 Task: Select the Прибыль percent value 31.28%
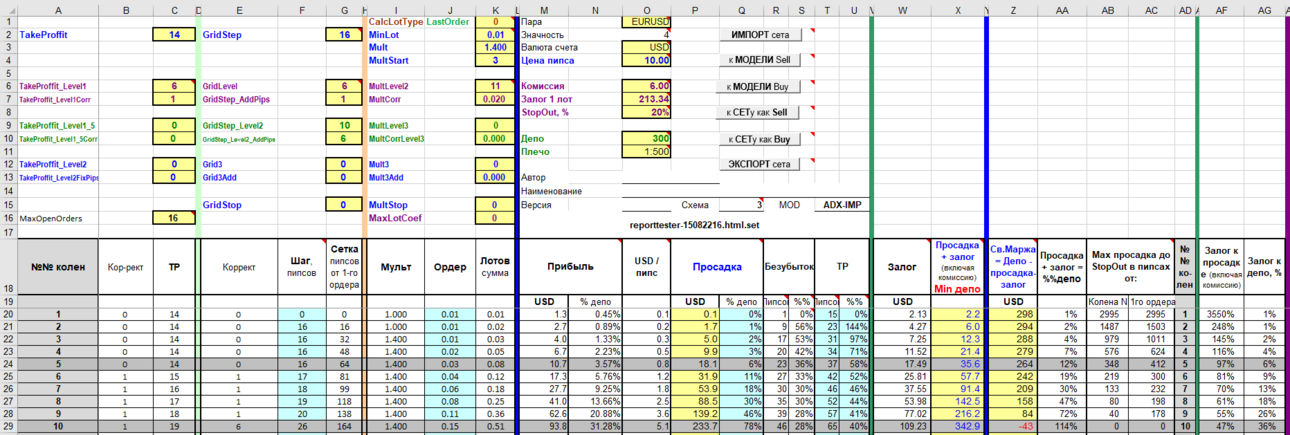(x=596, y=426)
